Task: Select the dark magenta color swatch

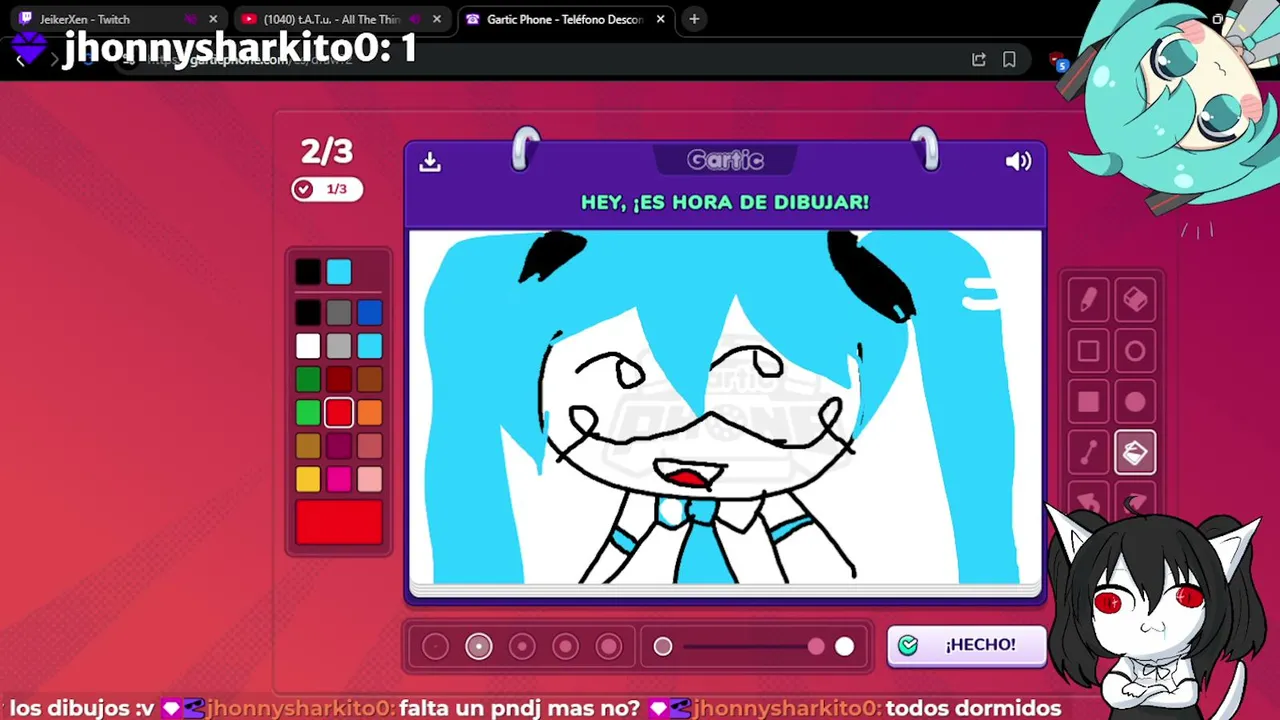Action: click(x=339, y=446)
